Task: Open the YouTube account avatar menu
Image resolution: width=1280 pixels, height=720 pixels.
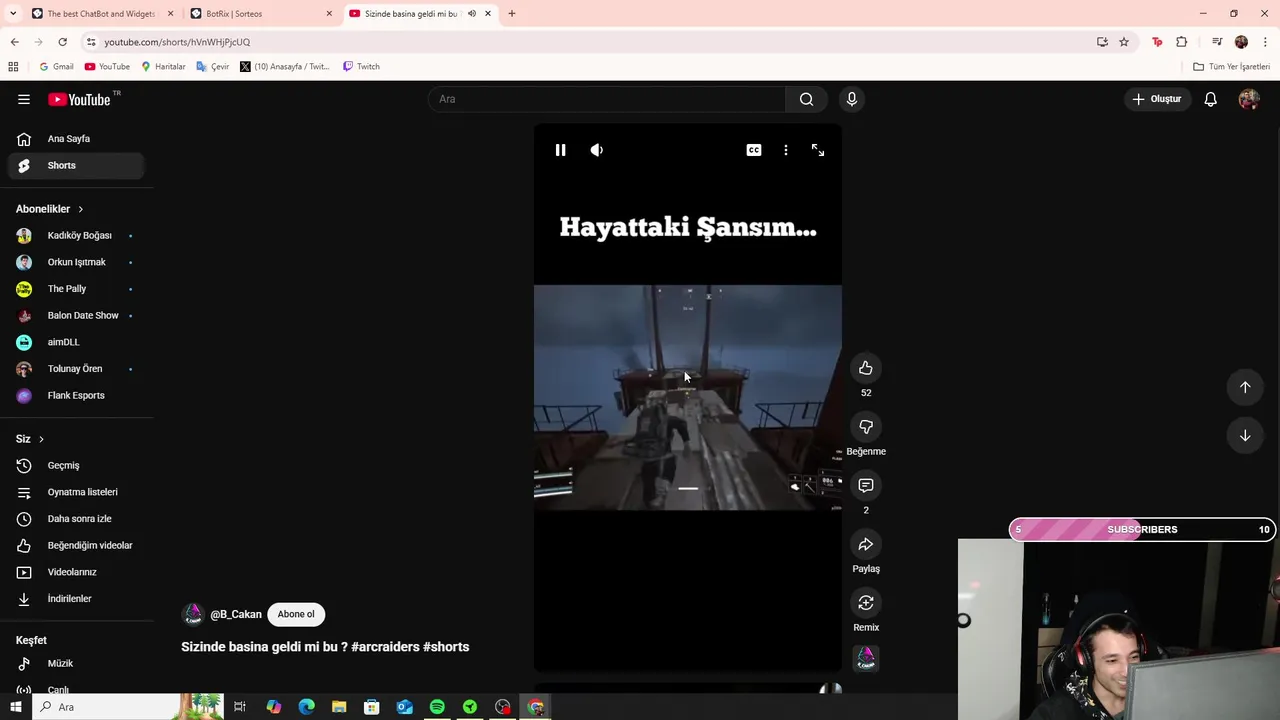Action: (x=1249, y=99)
